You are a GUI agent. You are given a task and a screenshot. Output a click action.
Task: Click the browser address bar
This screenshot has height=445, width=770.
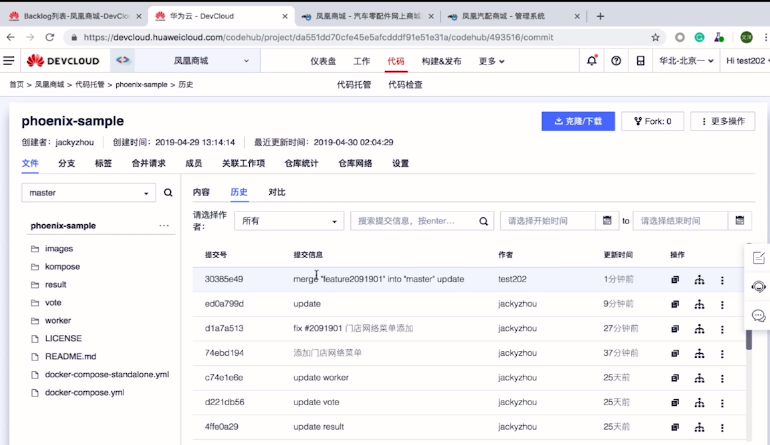coord(363,37)
